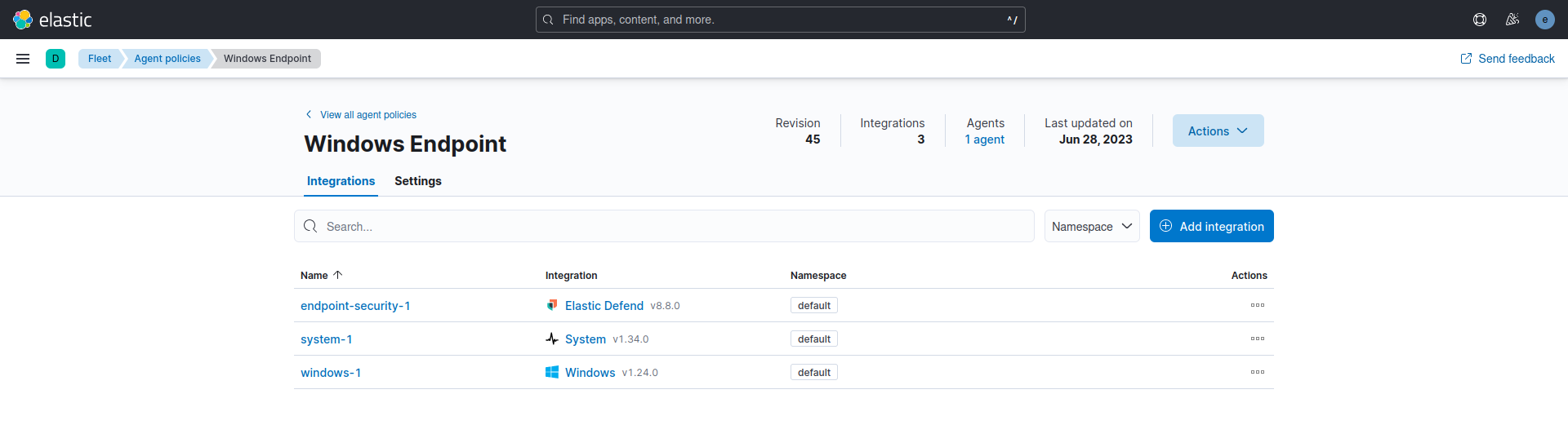Image resolution: width=1568 pixels, height=425 pixels.
Task: Open Elastic Defend integration link
Action: click(x=604, y=305)
